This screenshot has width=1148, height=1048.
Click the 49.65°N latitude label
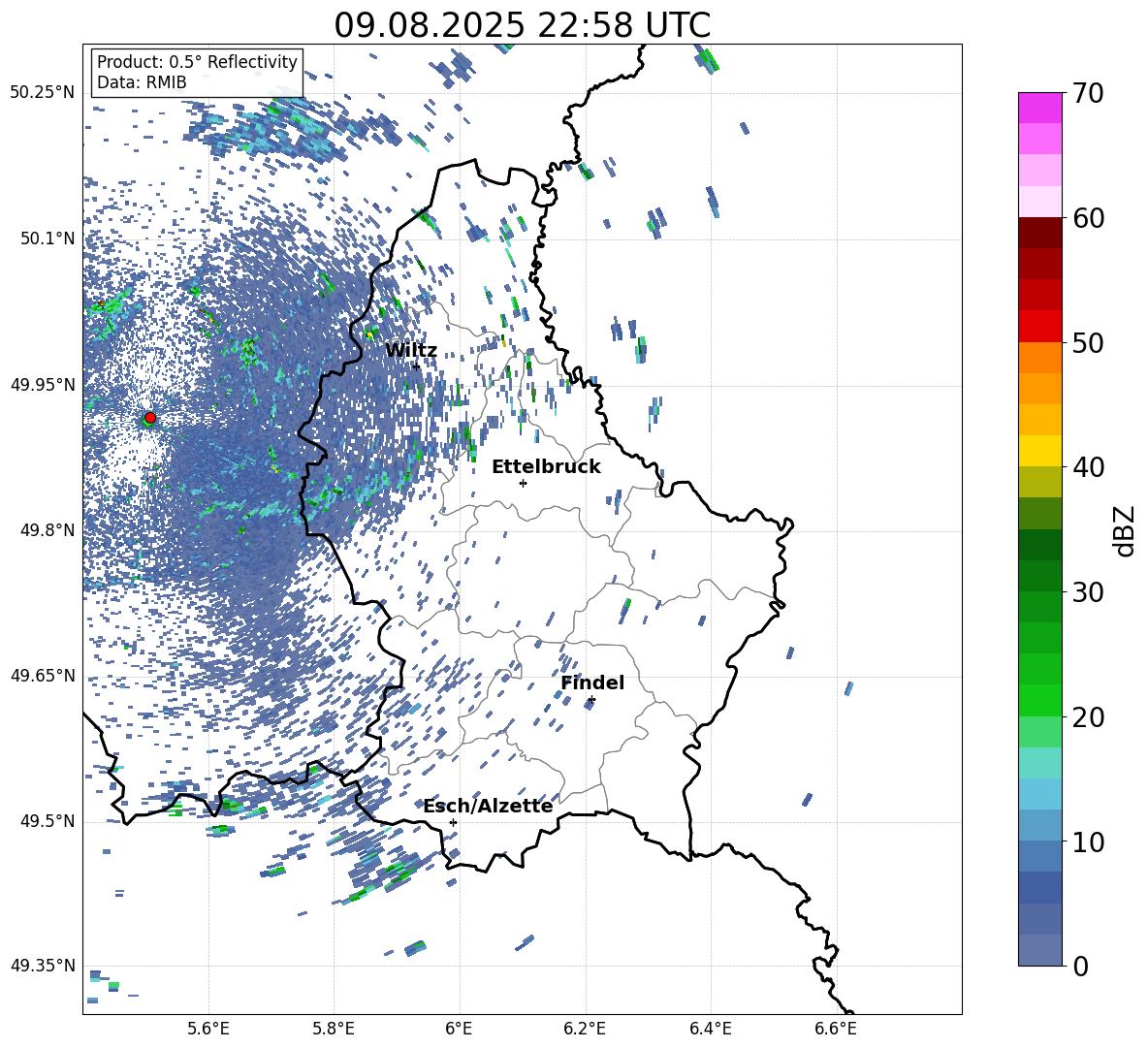pyautogui.click(x=43, y=675)
